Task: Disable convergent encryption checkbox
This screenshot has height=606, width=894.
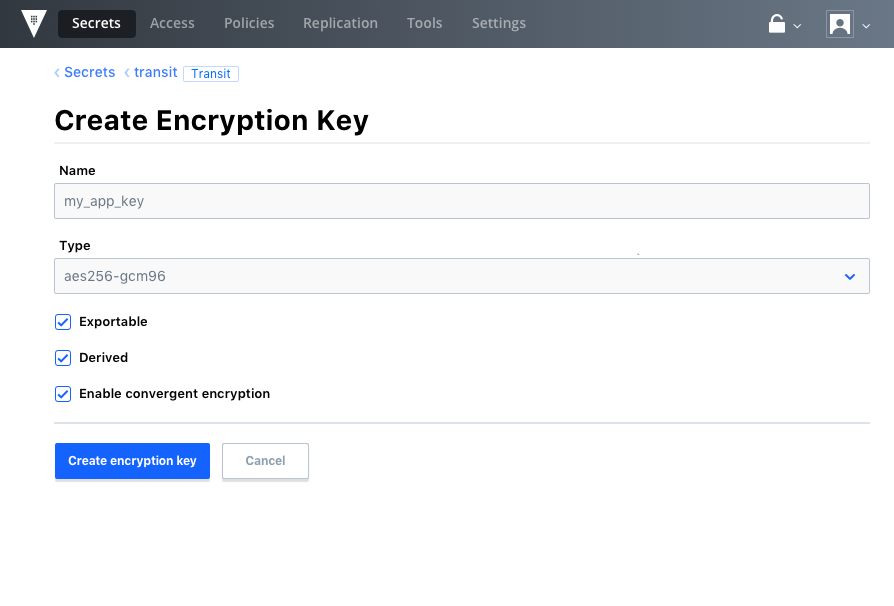Action: pos(63,394)
